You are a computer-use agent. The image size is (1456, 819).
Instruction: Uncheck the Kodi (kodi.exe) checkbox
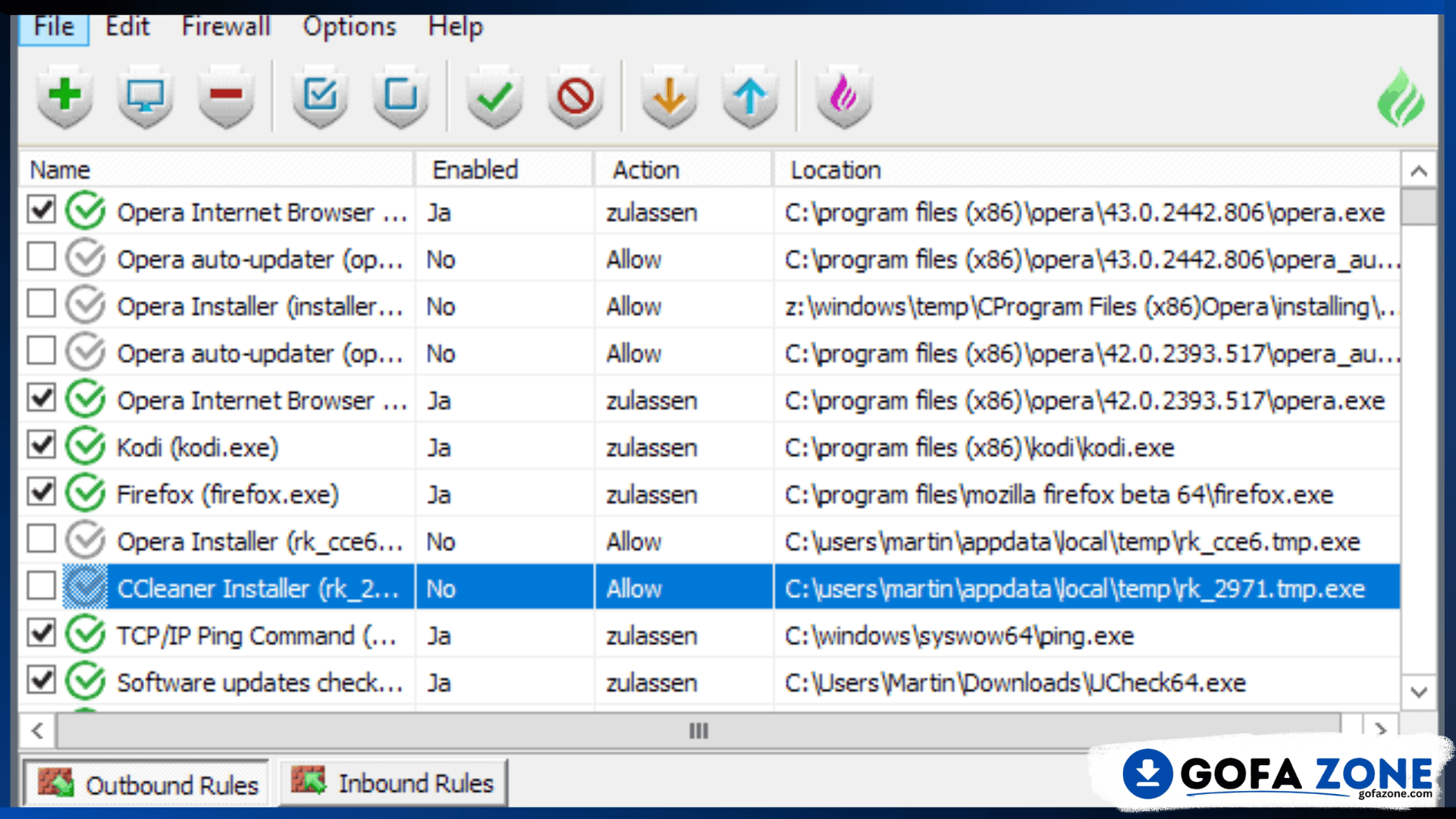pyautogui.click(x=41, y=444)
